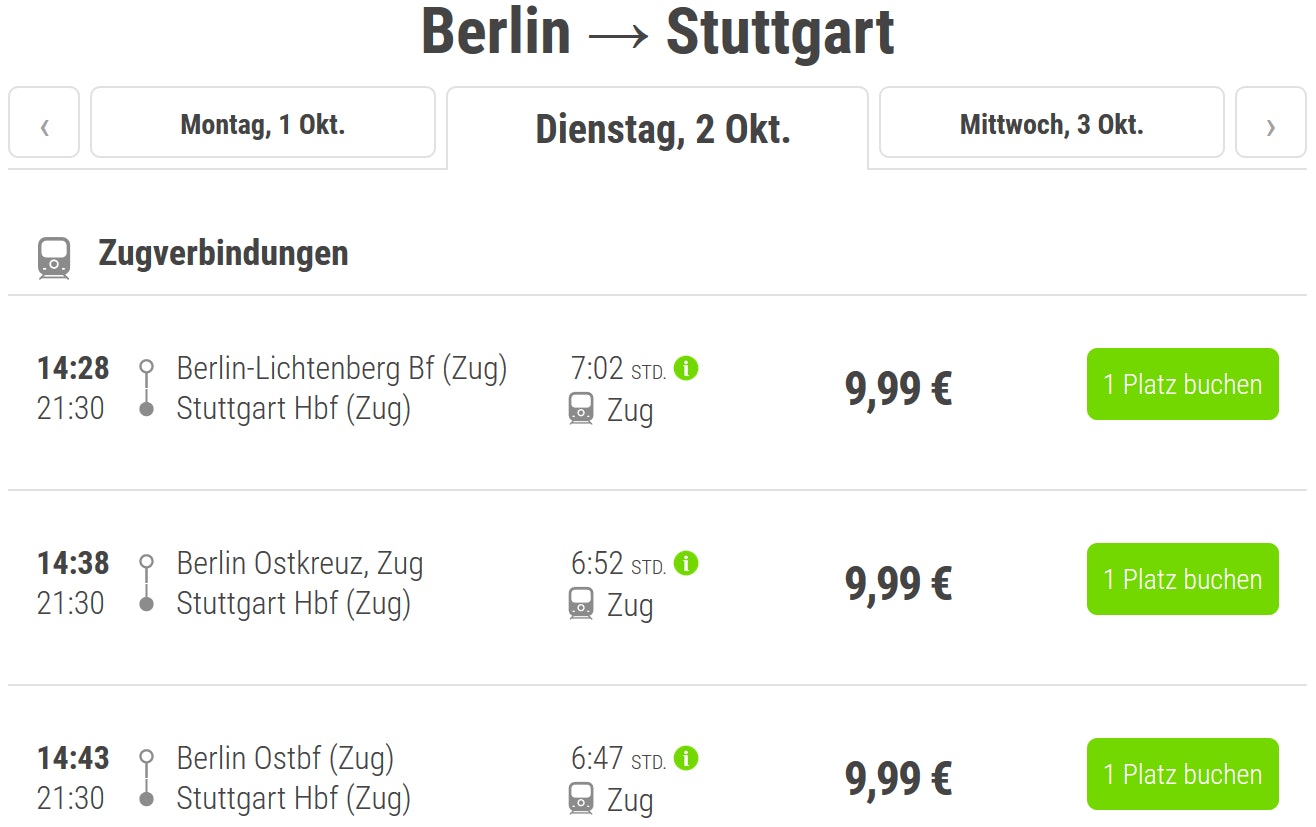Book a seat on the 14:38 Ostkreuz train

(x=1182, y=579)
